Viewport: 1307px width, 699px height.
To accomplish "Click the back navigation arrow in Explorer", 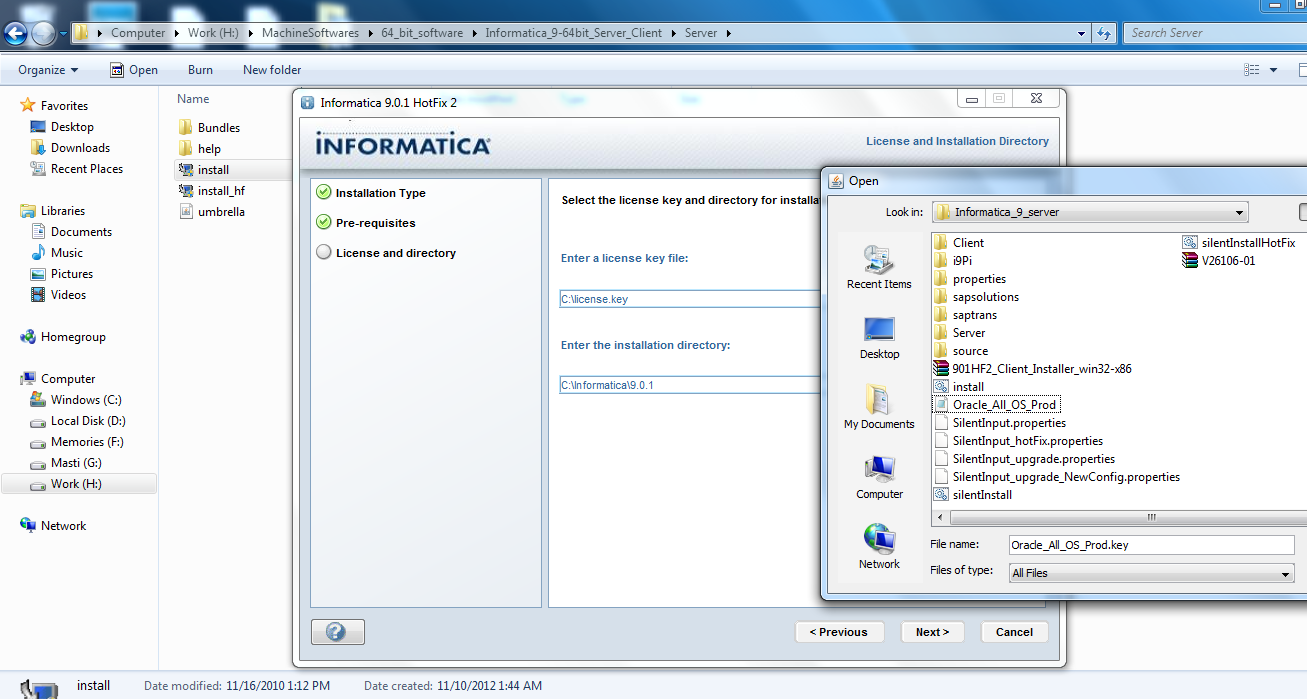I will [15, 32].
